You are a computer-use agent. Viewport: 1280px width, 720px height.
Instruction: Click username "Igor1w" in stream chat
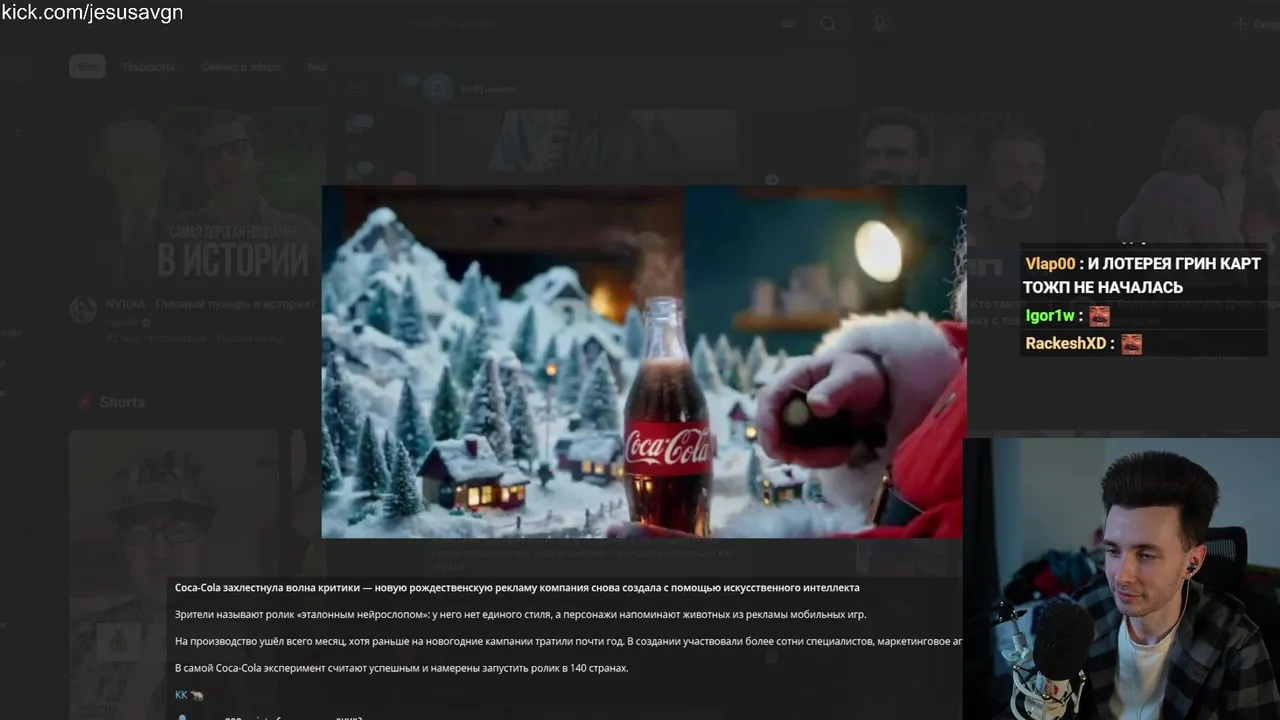(x=1050, y=316)
